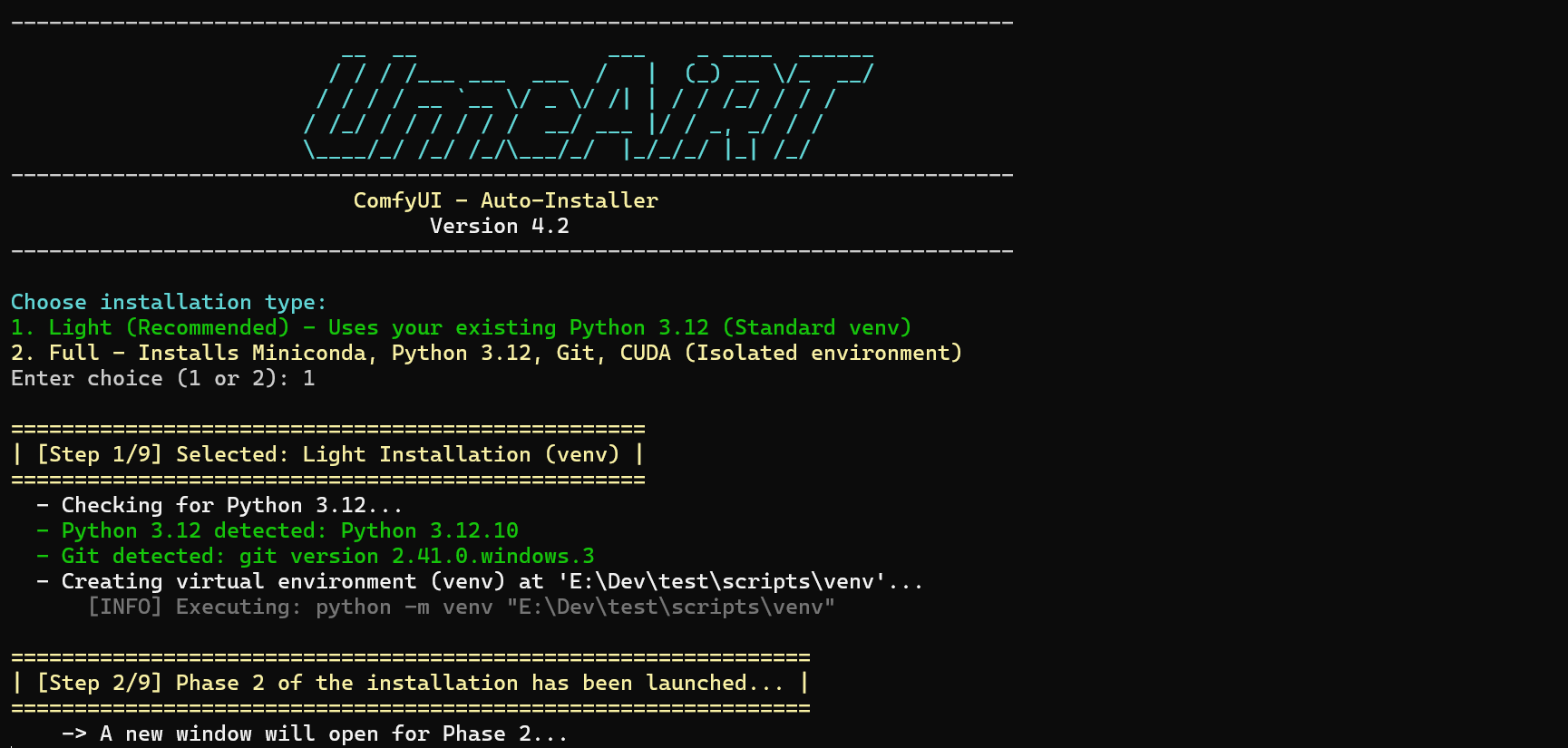Select the "Version 4.2" text
The width and height of the screenshot is (1568, 748).
[500, 226]
